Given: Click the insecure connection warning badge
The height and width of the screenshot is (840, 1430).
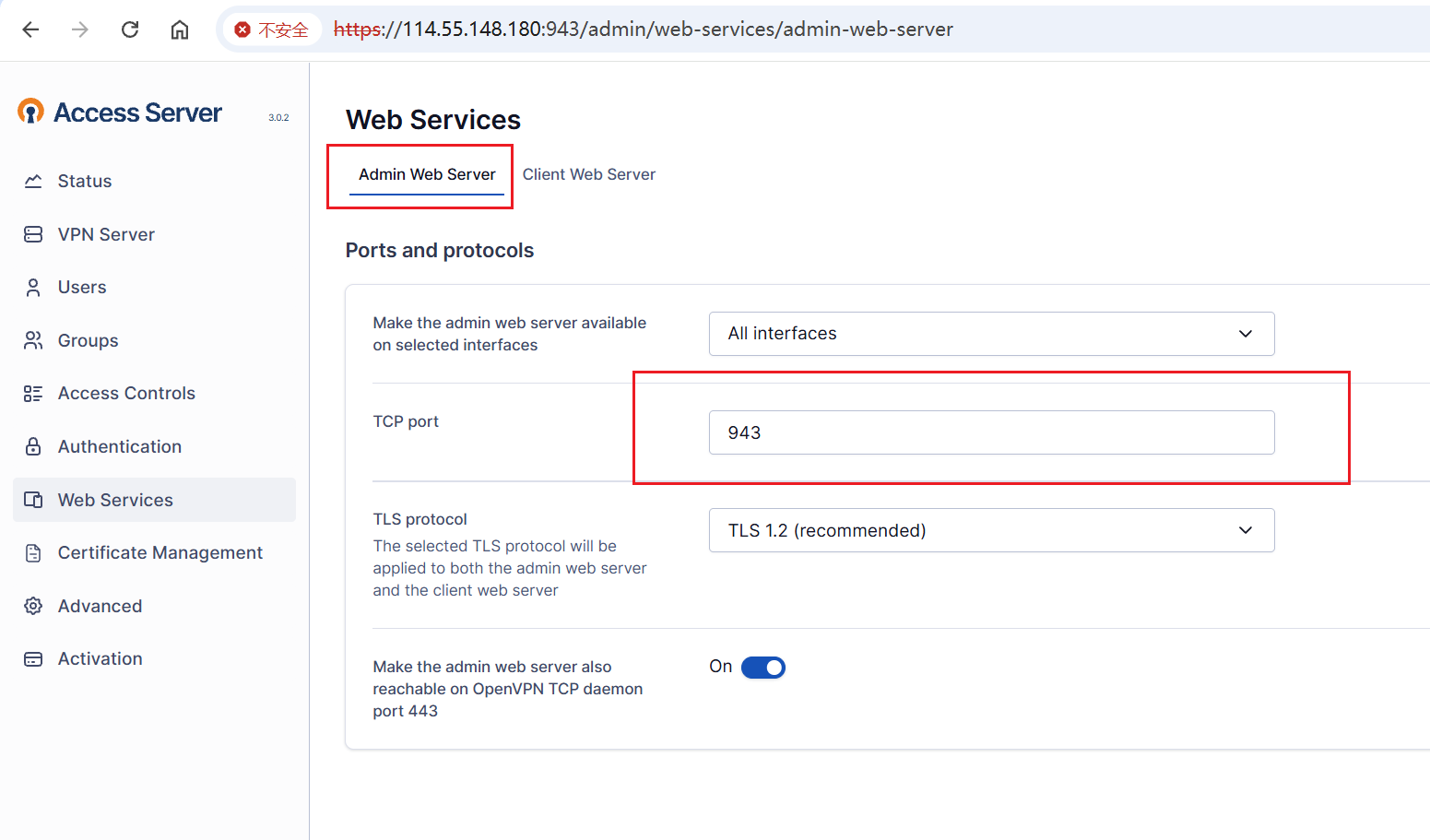Looking at the screenshot, I should click(x=272, y=30).
